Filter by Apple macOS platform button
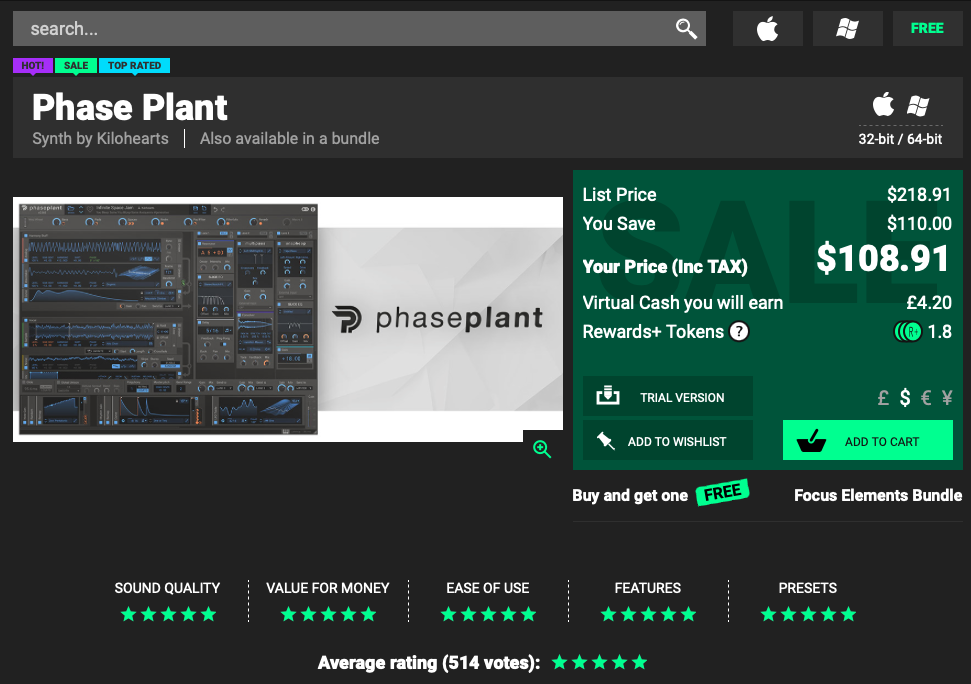Screen dimensions: 971x684 767,28
